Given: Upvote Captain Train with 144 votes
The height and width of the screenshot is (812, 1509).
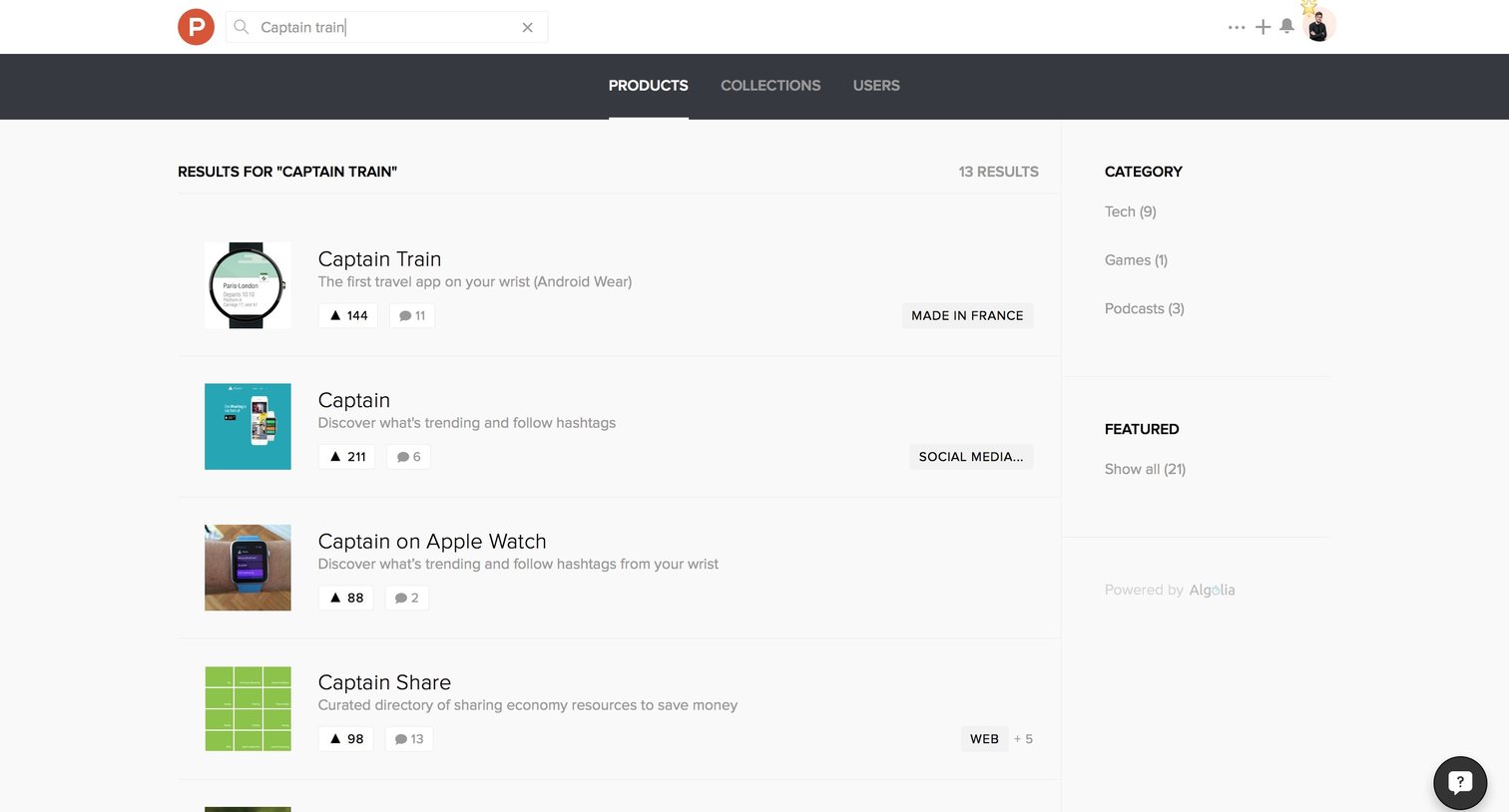Looking at the screenshot, I should click(348, 315).
